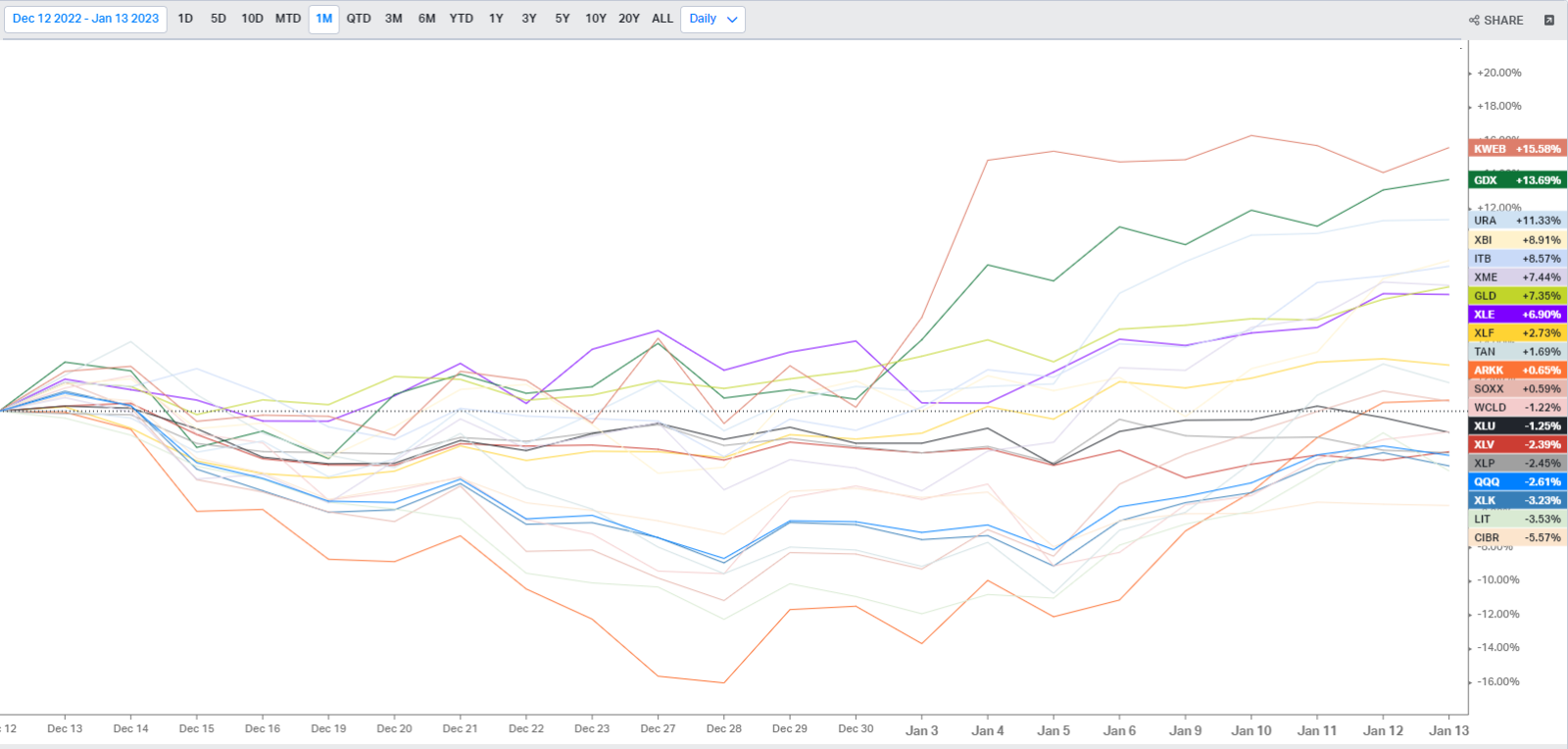Select the XLU black legend label
This screenshot has height=749, width=1568.
coord(1517,426)
